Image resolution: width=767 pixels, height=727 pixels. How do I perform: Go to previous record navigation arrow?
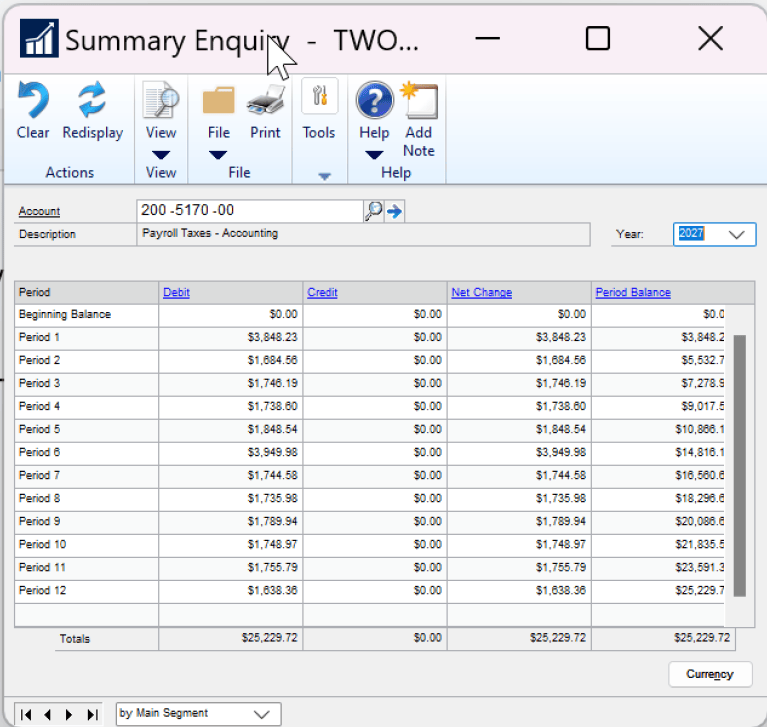pyautogui.click(x=47, y=715)
